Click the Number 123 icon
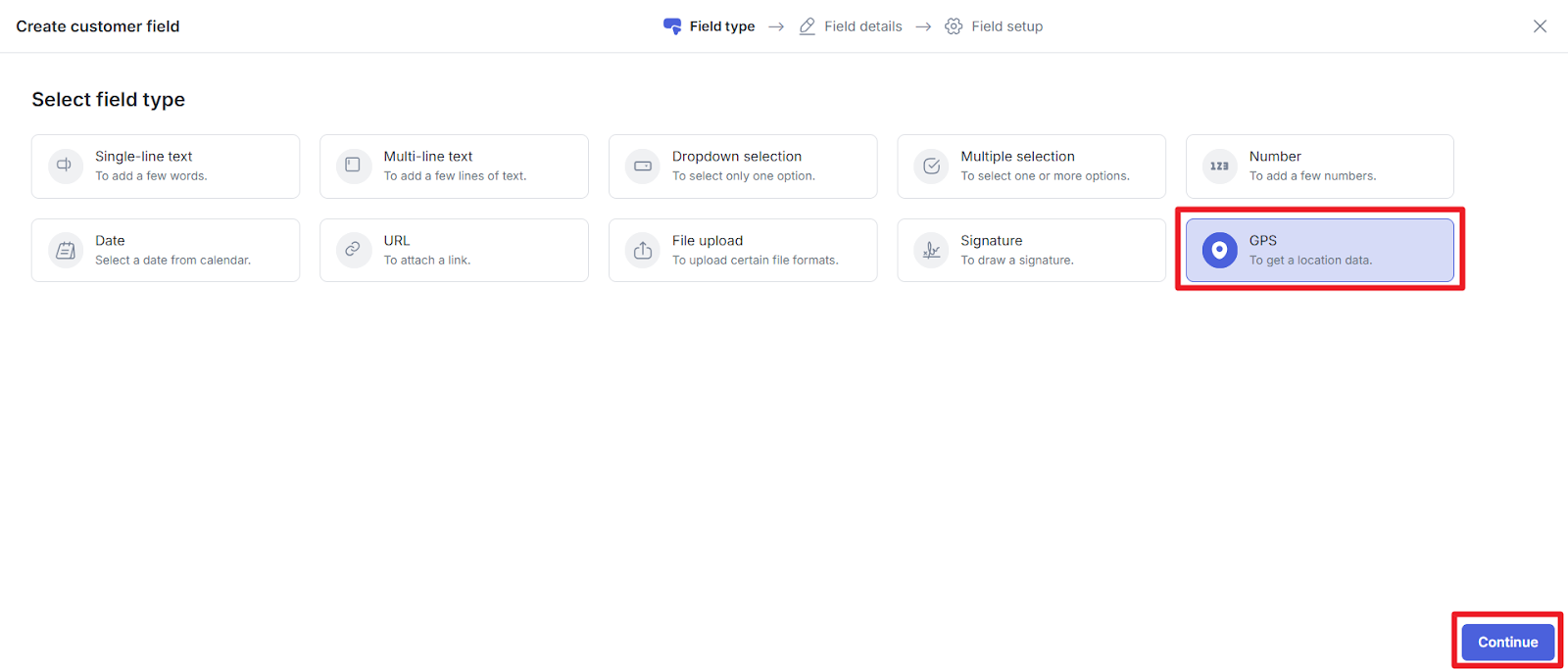The height and width of the screenshot is (669, 1568). click(1219, 166)
